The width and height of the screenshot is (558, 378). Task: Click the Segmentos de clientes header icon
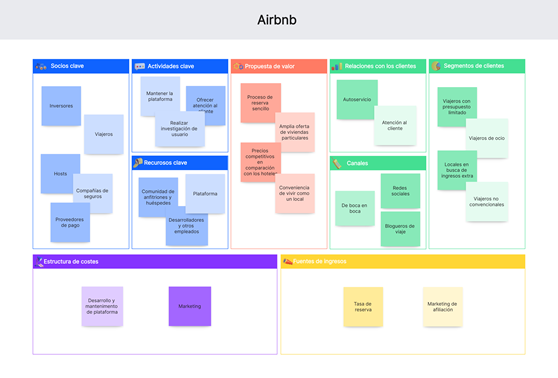coord(436,66)
